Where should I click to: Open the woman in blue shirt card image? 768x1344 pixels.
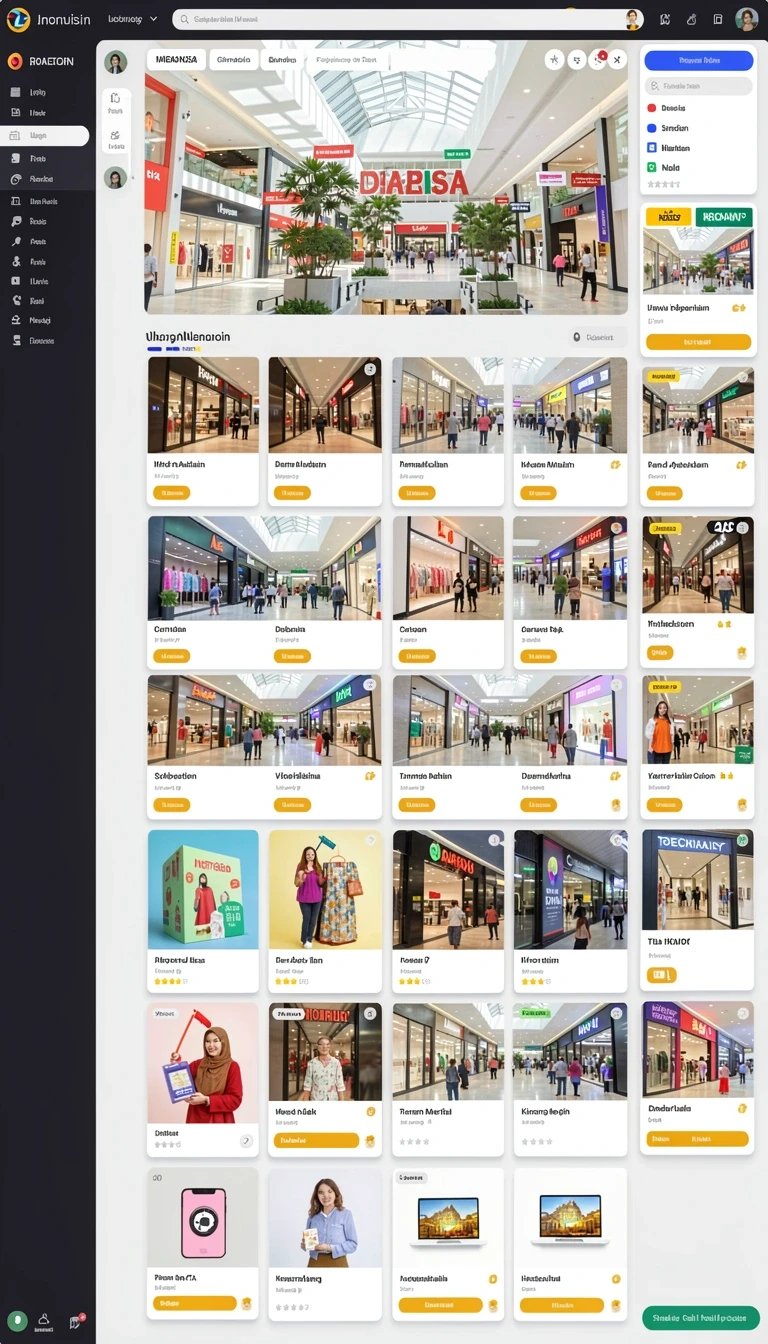click(x=325, y=1218)
